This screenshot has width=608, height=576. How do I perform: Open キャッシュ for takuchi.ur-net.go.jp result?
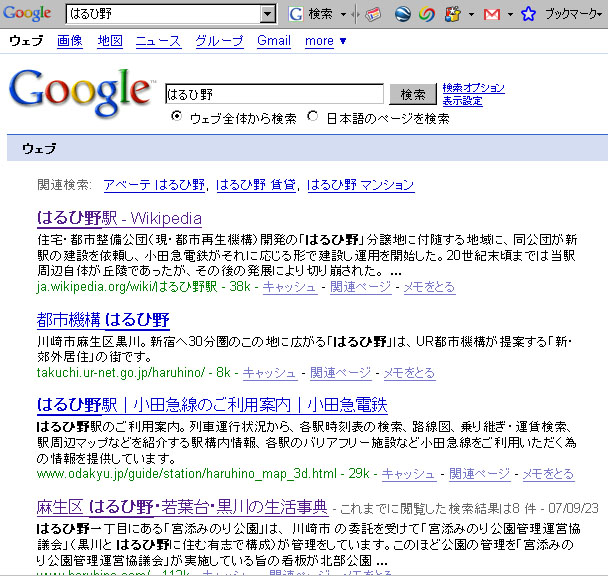point(270,373)
